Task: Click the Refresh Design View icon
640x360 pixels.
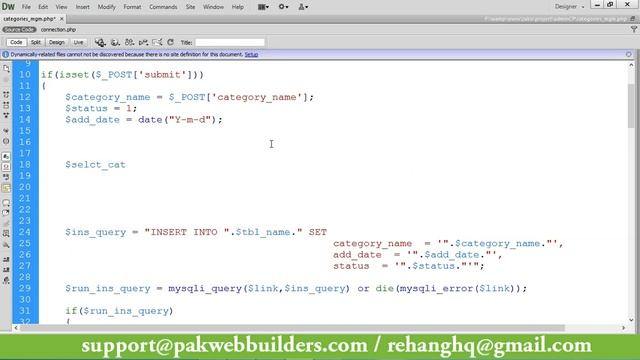Action: tap(171, 42)
